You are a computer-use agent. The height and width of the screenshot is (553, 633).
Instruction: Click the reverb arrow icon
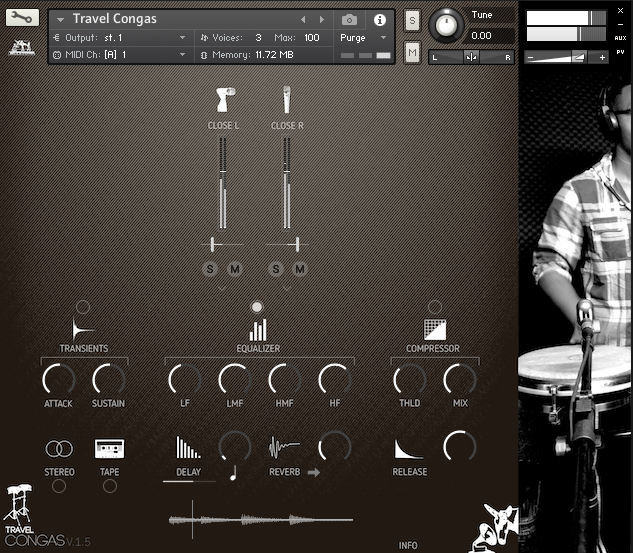pos(314,472)
